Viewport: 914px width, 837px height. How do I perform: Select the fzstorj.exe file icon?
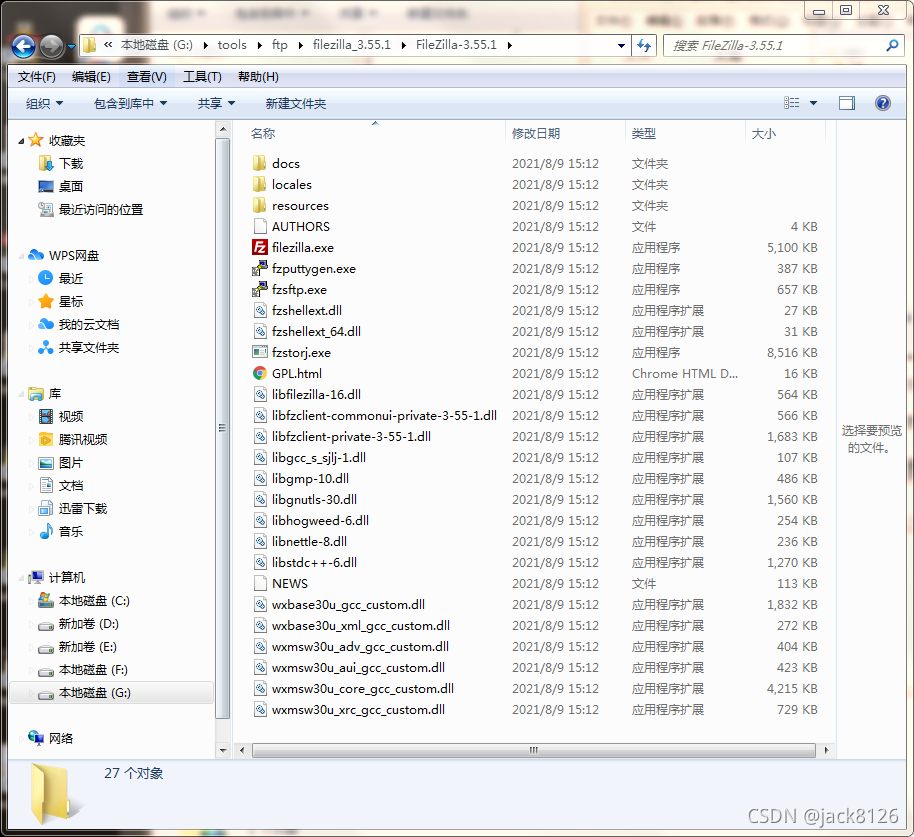tap(259, 352)
